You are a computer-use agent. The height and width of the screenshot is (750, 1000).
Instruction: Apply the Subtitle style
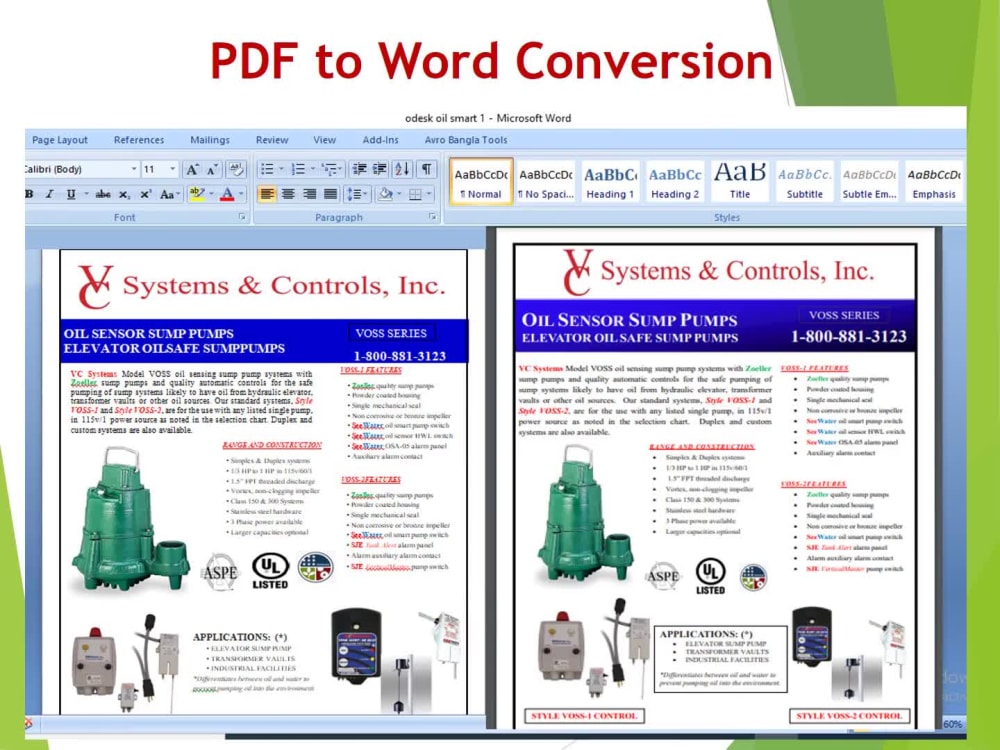[805, 182]
